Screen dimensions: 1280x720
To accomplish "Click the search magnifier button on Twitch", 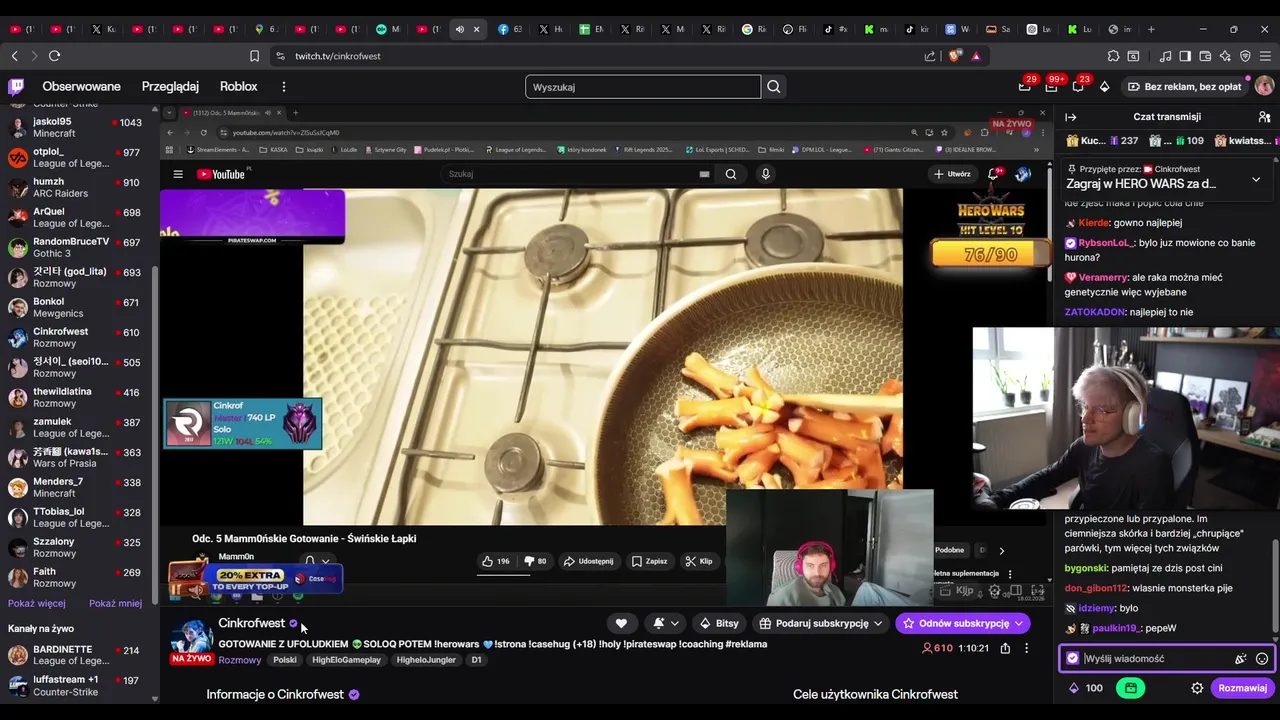I will (774, 87).
